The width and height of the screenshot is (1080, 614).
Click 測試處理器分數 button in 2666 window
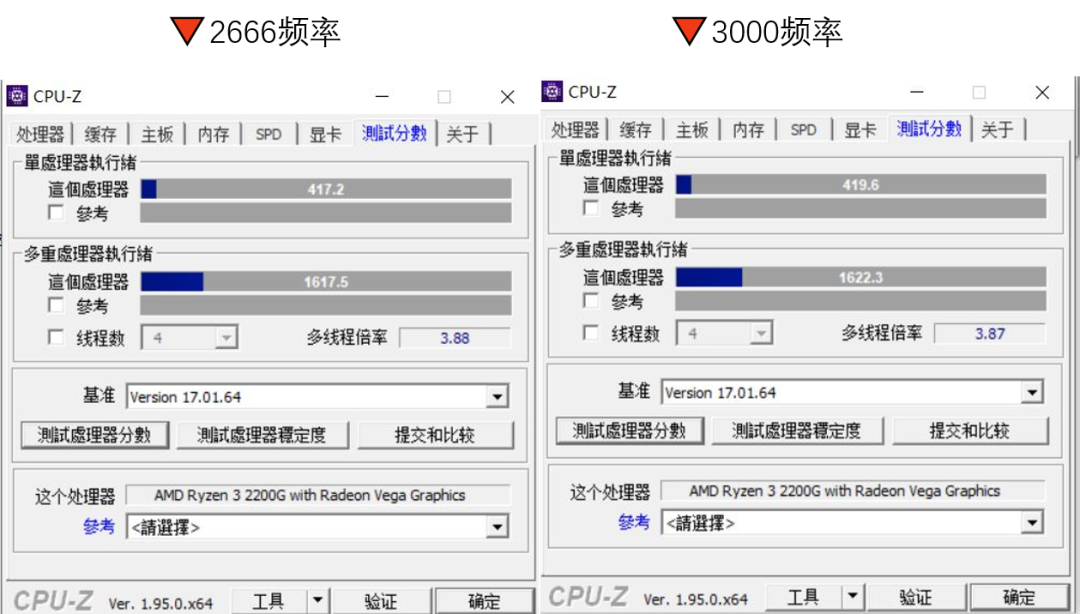(95, 435)
